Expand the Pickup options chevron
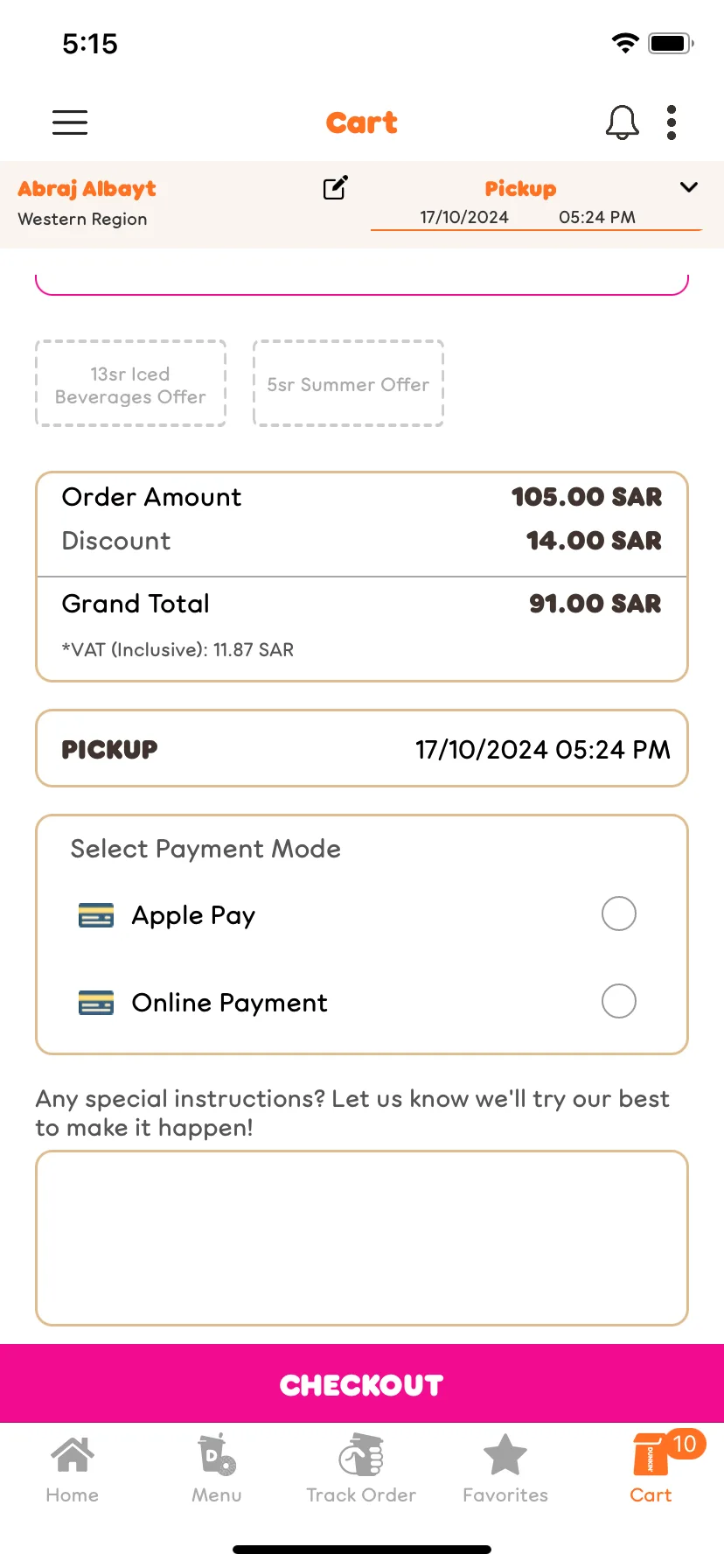The height and width of the screenshot is (1568, 724). 689,187
